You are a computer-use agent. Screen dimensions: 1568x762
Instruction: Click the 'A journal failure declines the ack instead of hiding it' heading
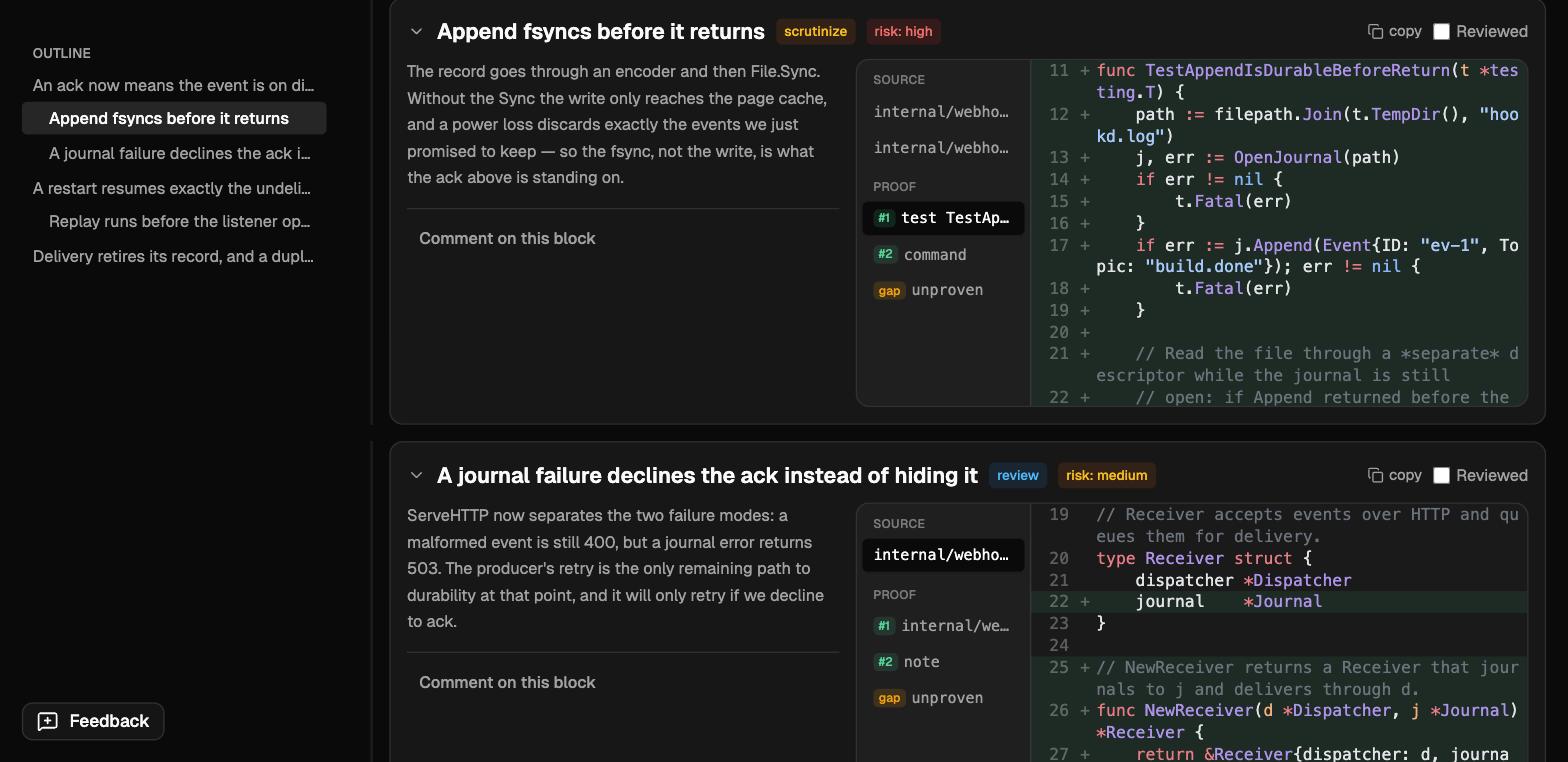707,475
